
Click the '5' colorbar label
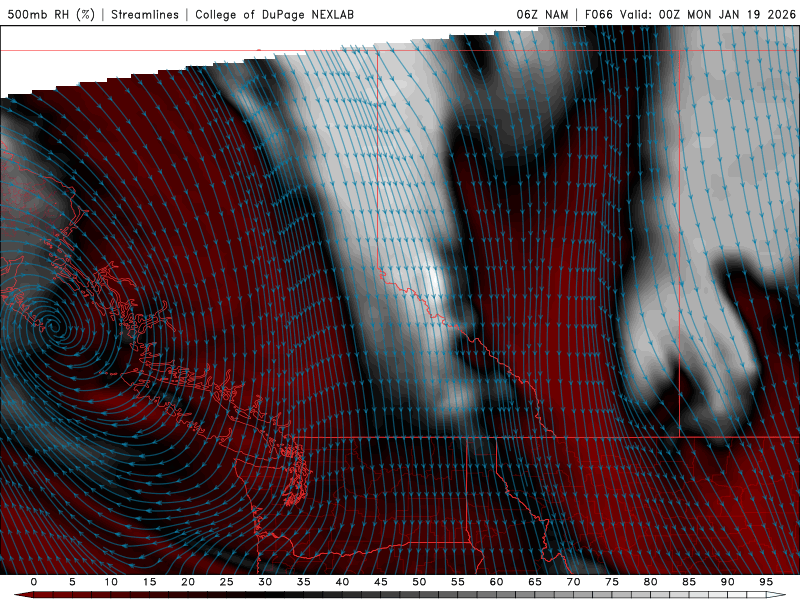tap(72, 582)
